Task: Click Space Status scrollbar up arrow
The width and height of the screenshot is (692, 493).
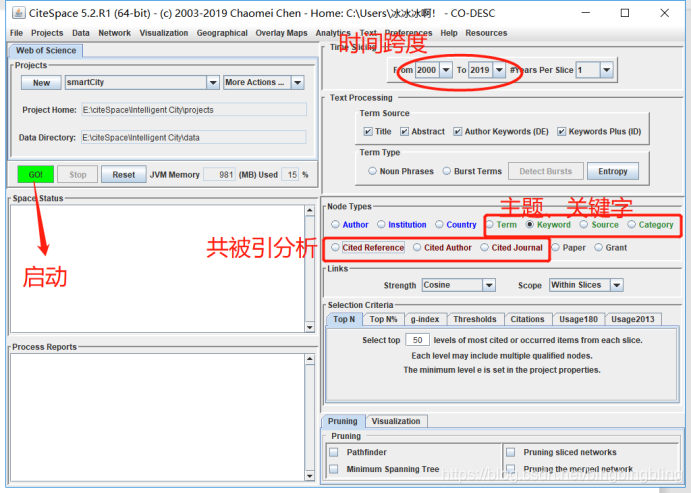Action: coord(310,211)
